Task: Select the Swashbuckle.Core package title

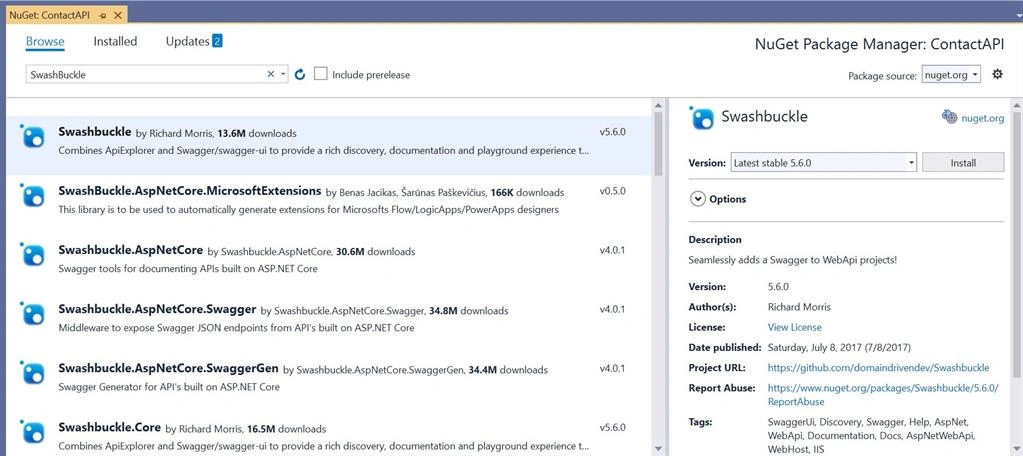Action: click(x=110, y=427)
